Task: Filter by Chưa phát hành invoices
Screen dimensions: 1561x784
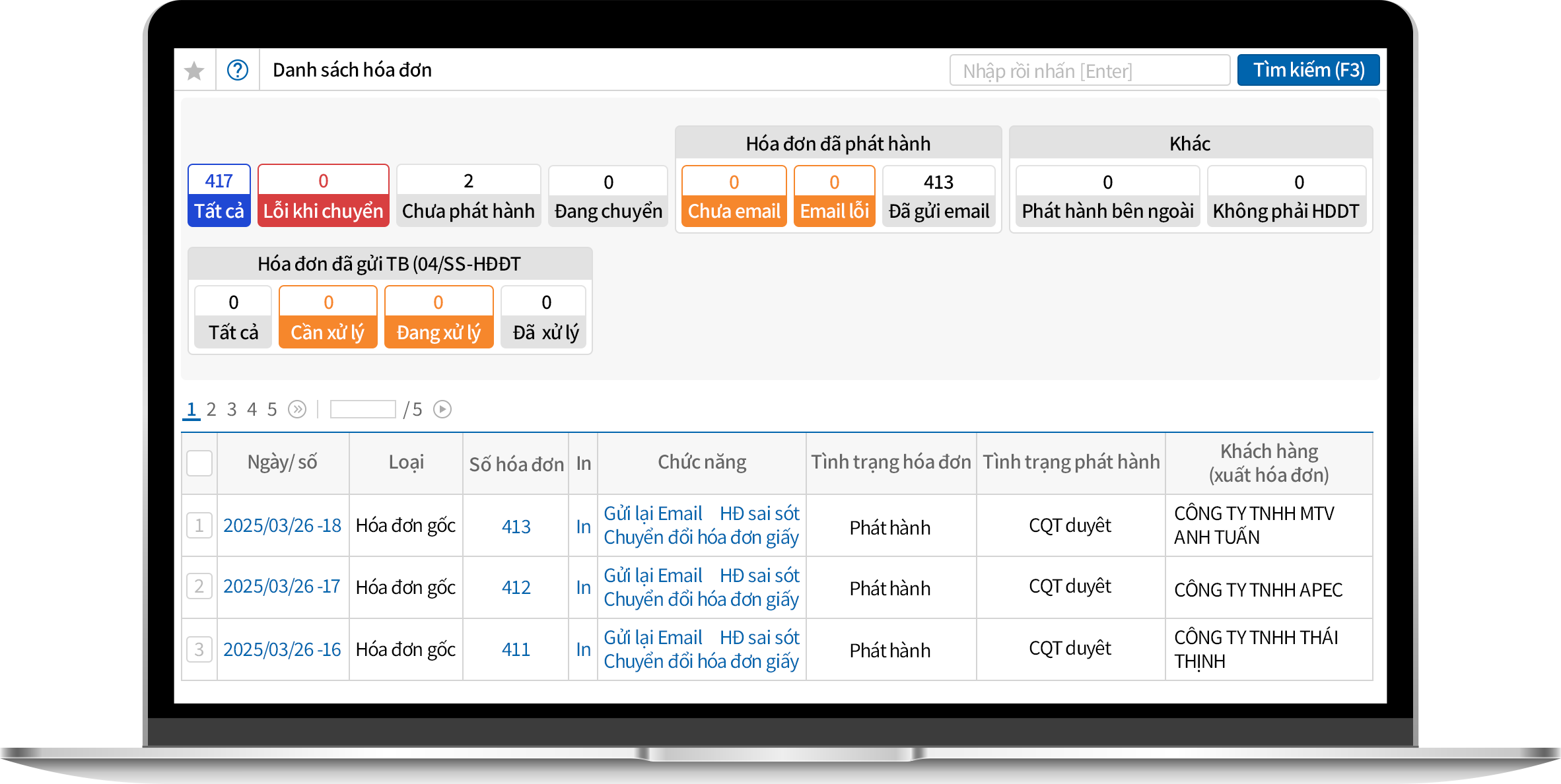Action: pyautogui.click(x=468, y=196)
